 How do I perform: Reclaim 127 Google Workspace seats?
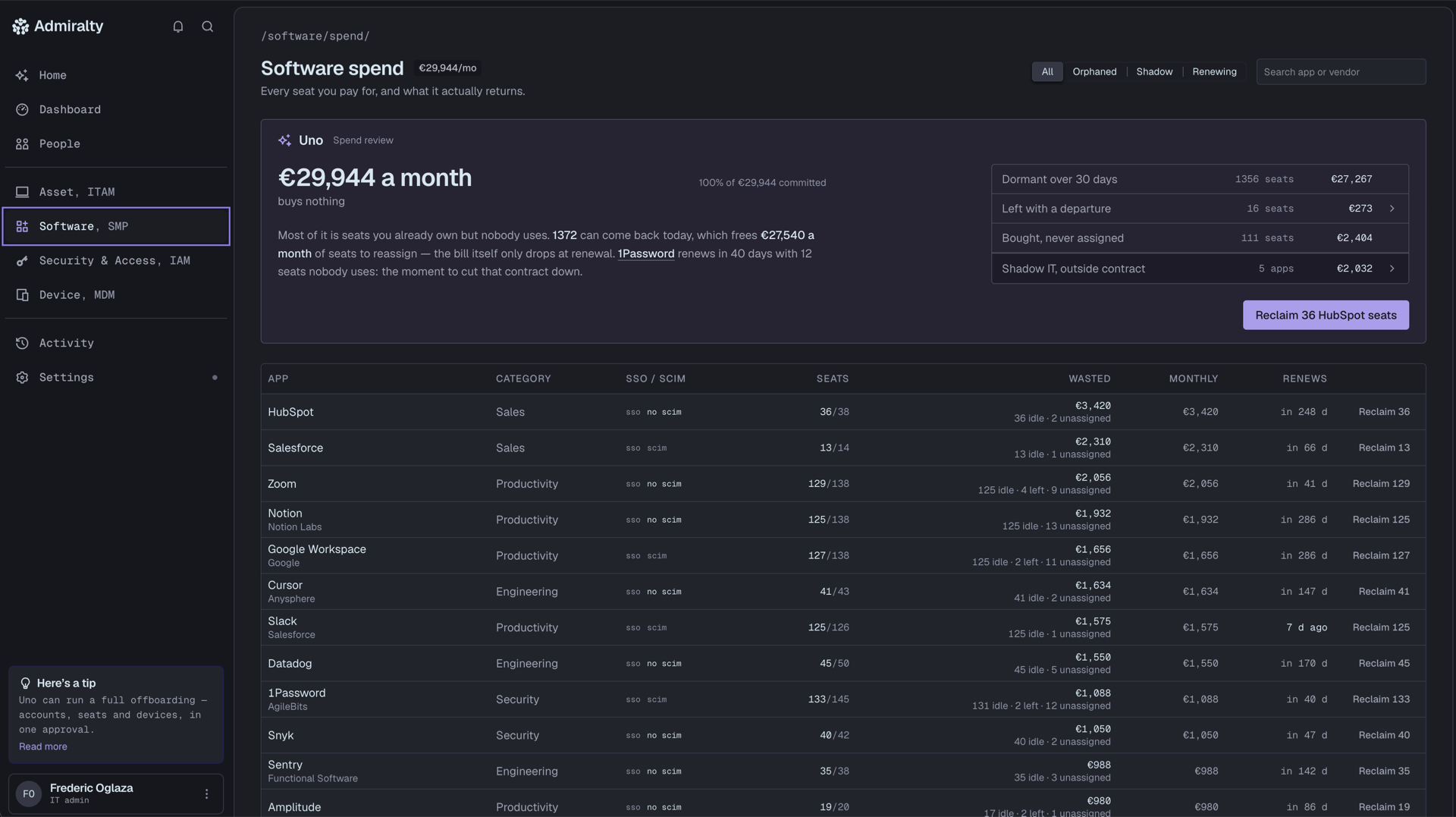click(x=1381, y=555)
